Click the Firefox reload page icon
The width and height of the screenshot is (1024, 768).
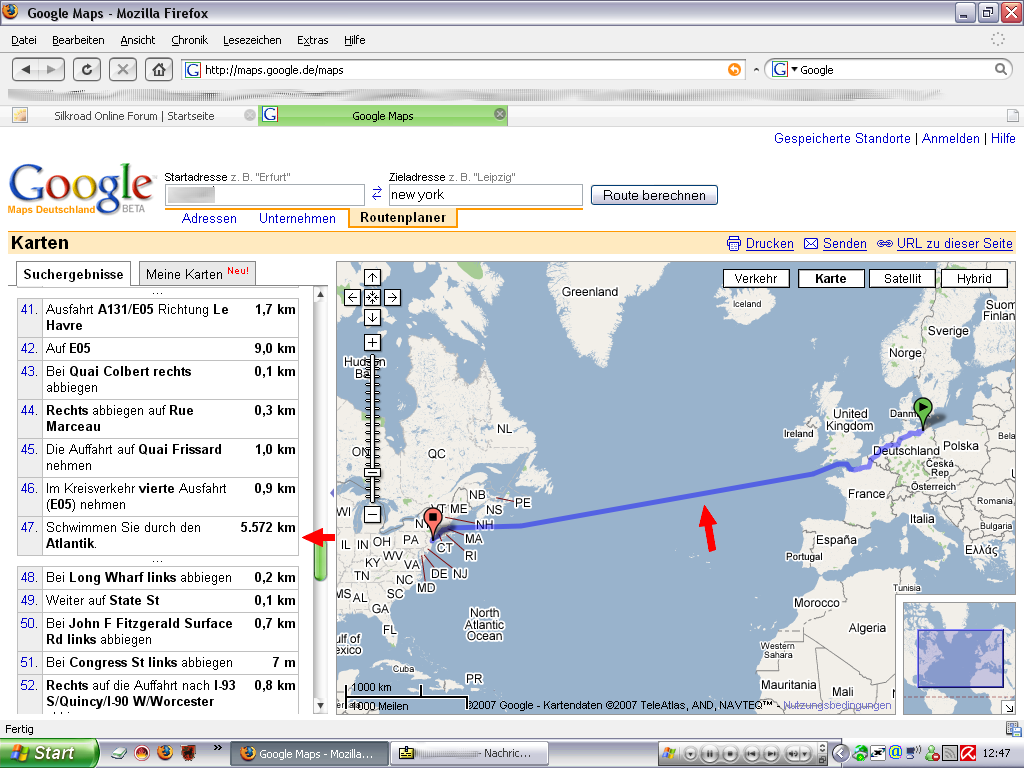point(87,69)
